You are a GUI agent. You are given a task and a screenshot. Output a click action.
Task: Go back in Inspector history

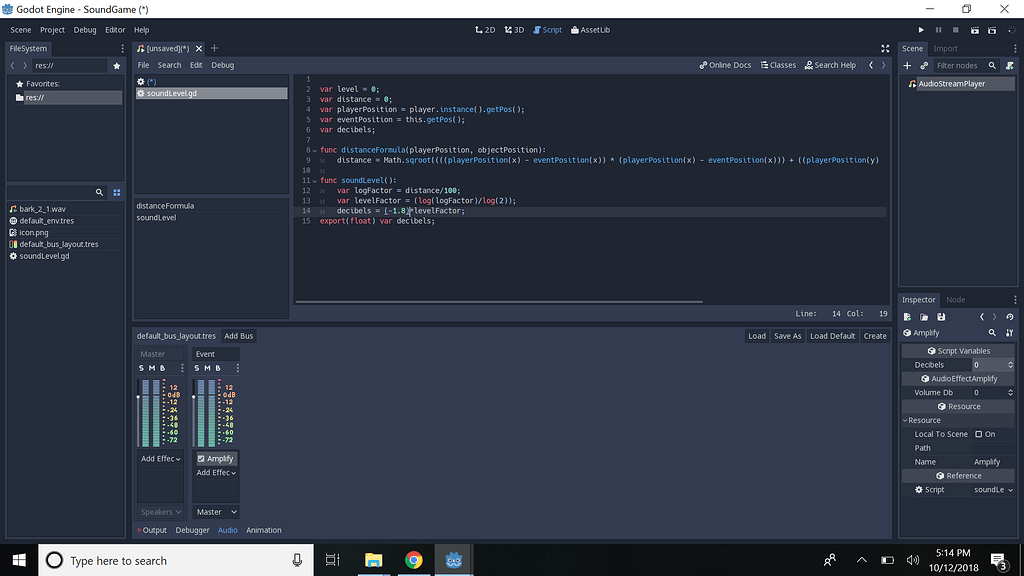982,317
